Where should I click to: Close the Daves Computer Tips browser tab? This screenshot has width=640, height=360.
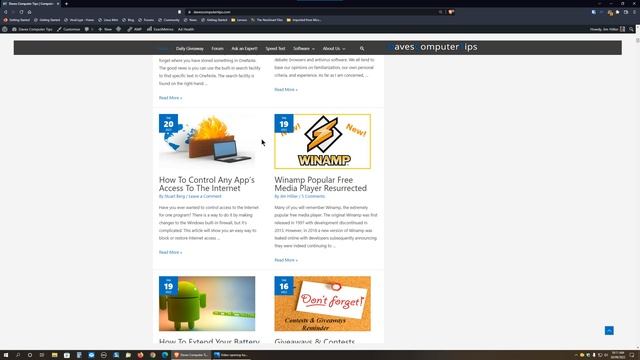(58, 4)
